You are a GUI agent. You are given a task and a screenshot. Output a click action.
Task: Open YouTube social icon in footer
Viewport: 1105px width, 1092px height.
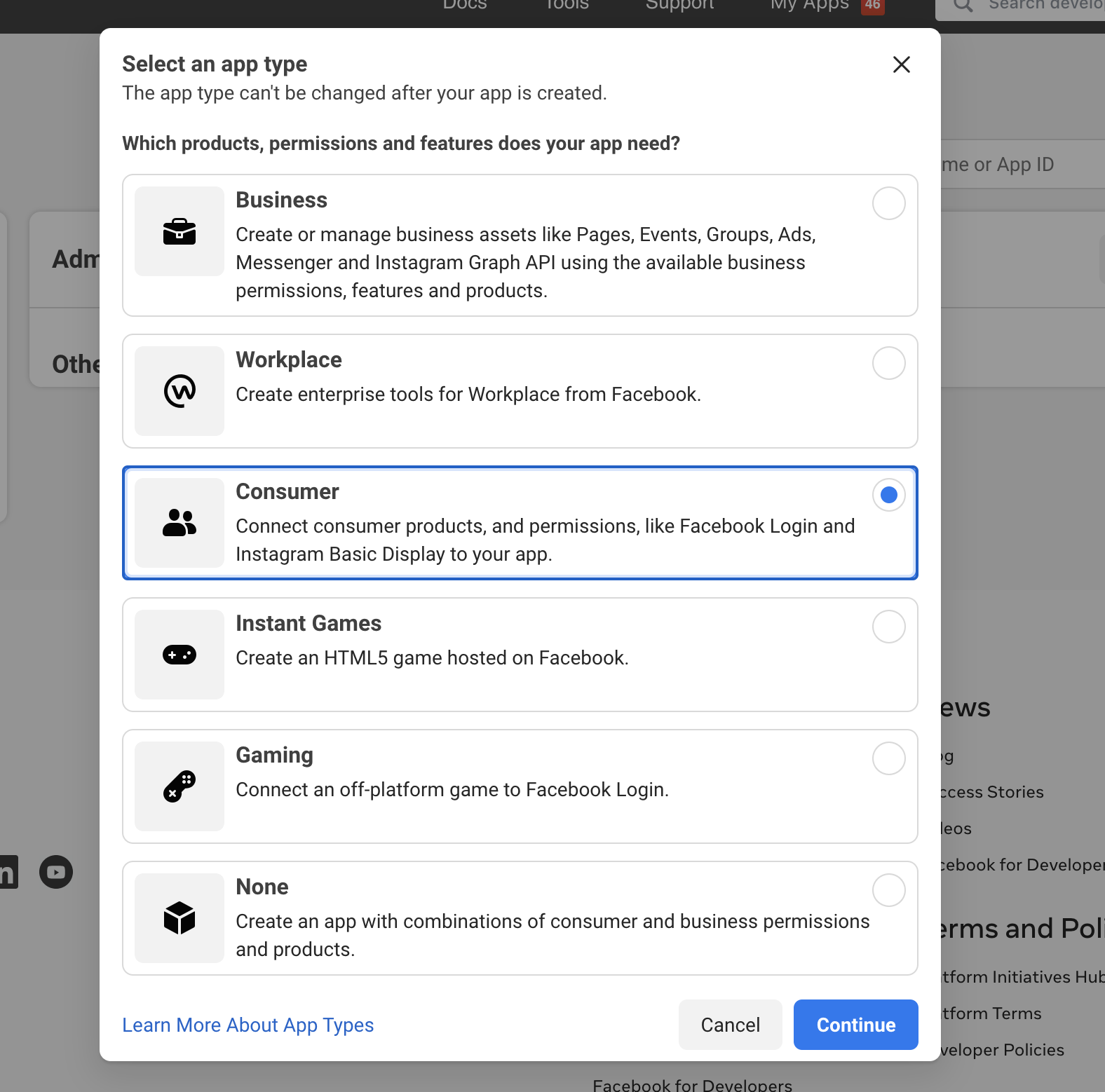[x=56, y=872]
